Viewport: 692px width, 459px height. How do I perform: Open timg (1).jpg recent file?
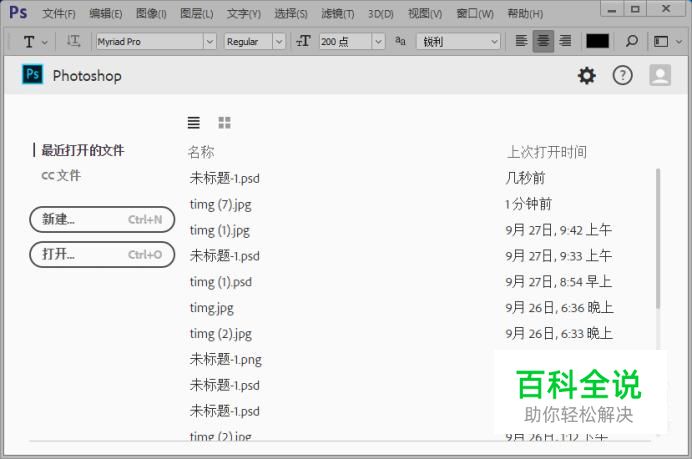220,230
